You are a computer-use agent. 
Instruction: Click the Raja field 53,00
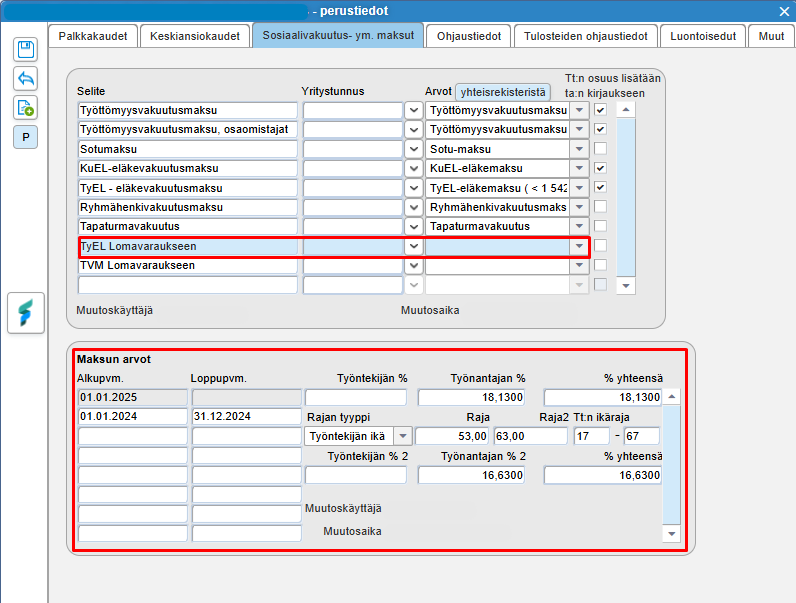(x=452, y=436)
